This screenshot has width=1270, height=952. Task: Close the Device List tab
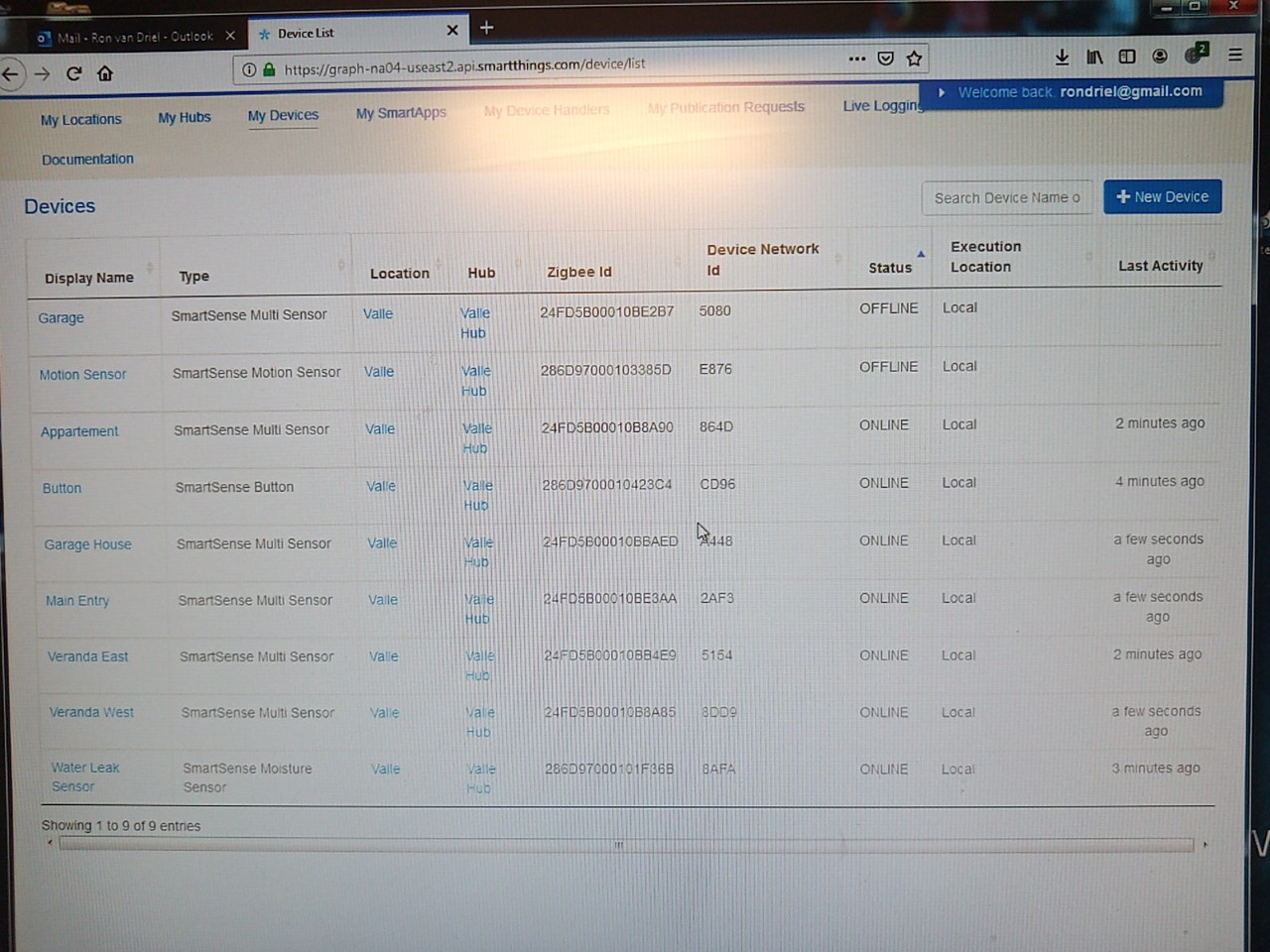tap(452, 31)
